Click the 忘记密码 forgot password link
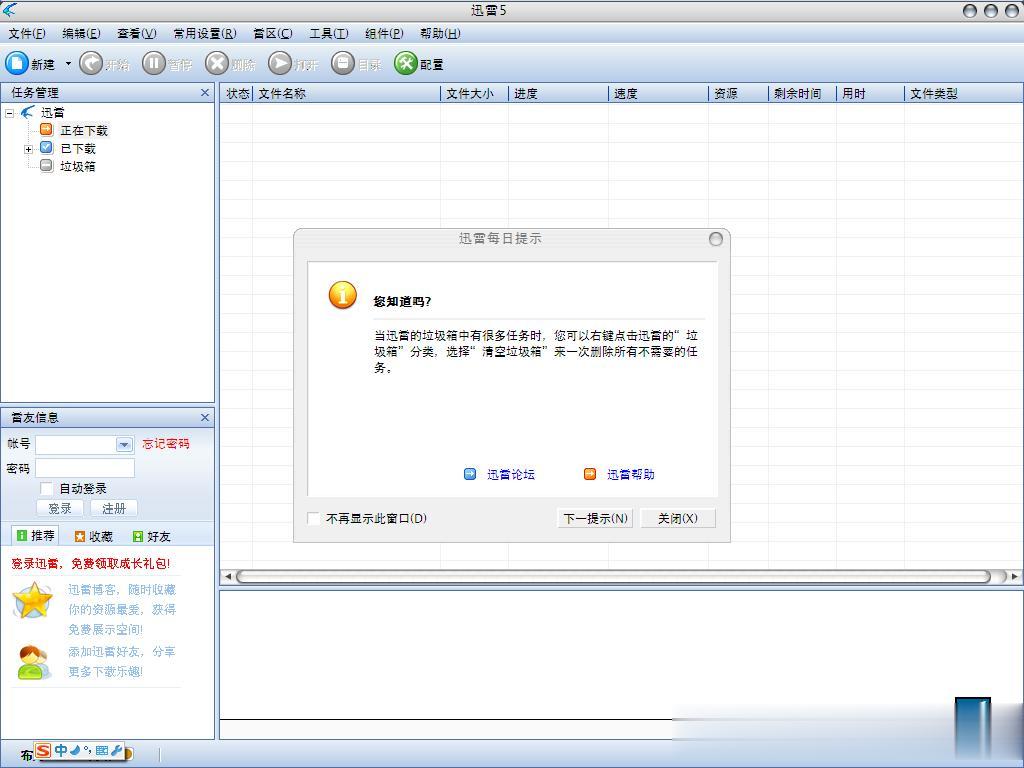This screenshot has width=1024, height=768. [166, 444]
